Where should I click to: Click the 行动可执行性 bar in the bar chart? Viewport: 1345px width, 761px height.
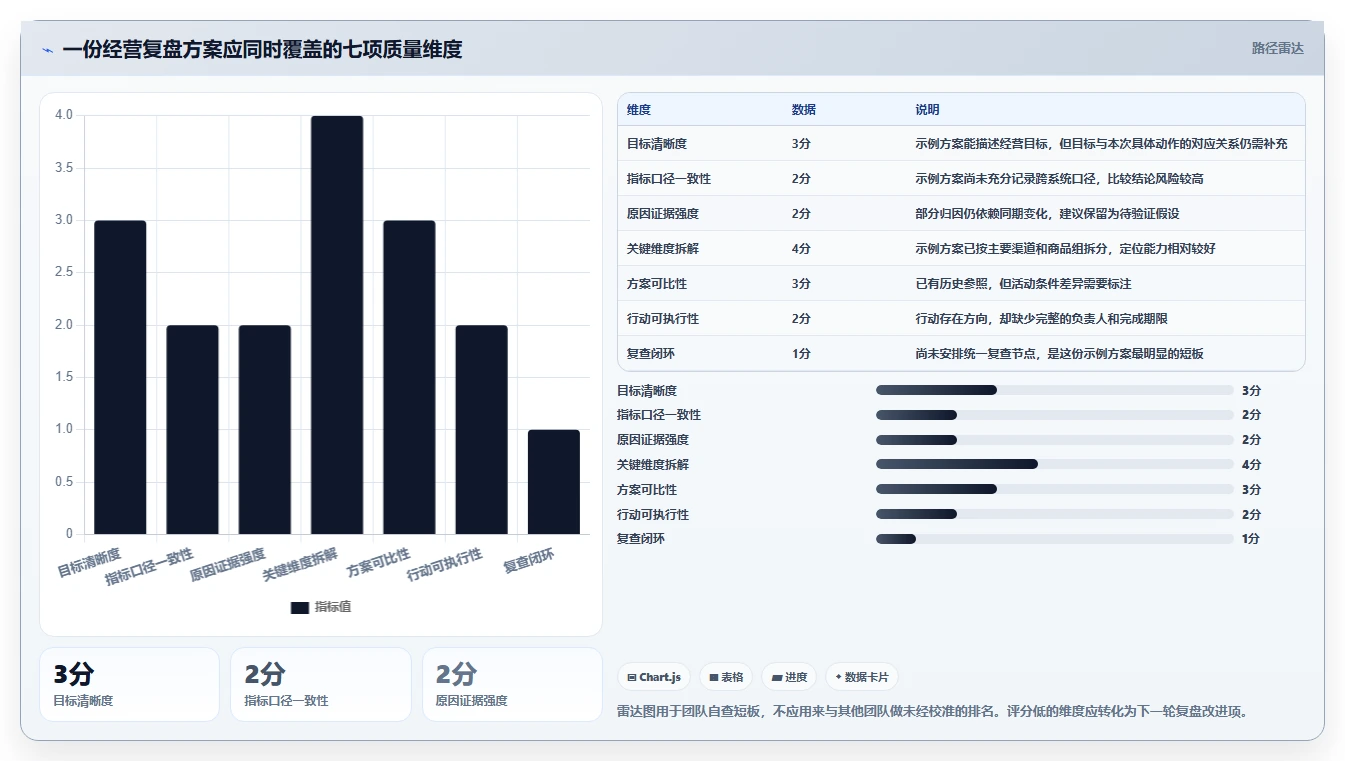[481, 430]
